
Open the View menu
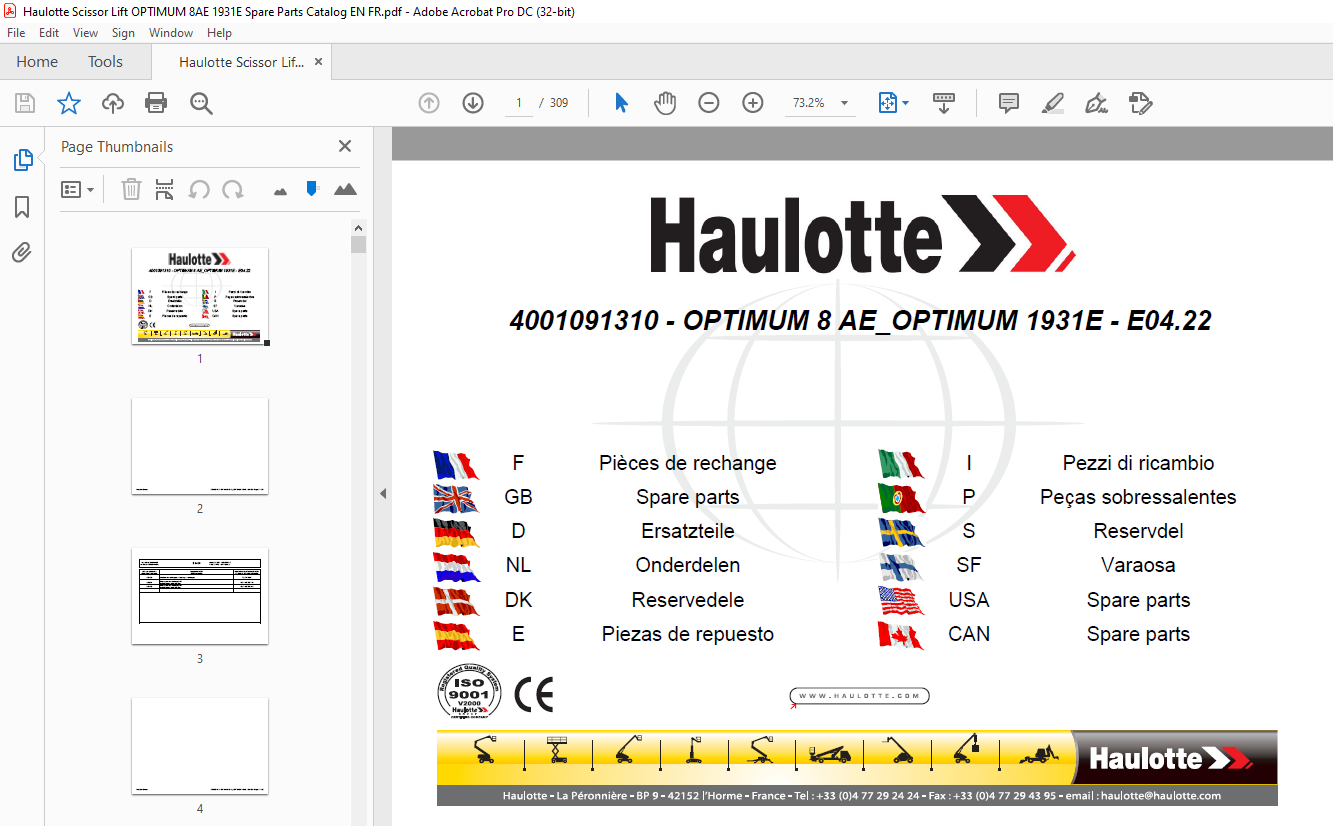(86, 33)
